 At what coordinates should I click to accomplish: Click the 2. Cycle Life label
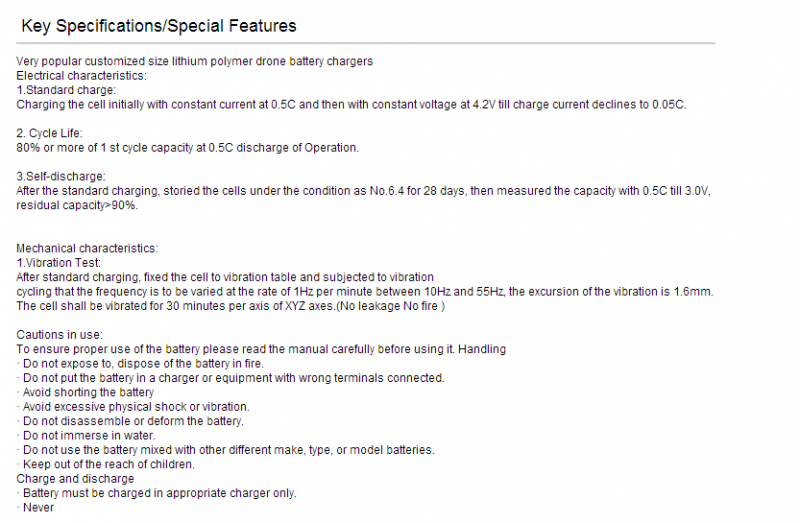49,133
